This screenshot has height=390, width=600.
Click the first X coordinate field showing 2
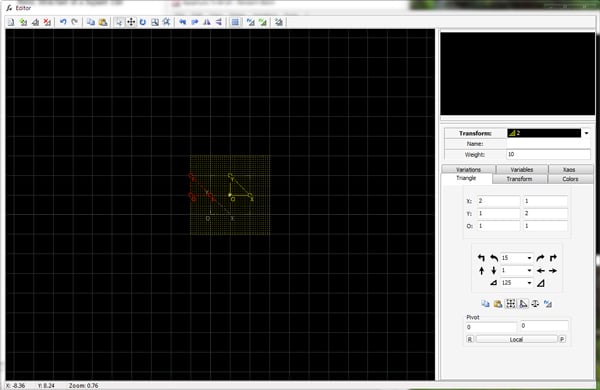pyautogui.click(x=498, y=201)
